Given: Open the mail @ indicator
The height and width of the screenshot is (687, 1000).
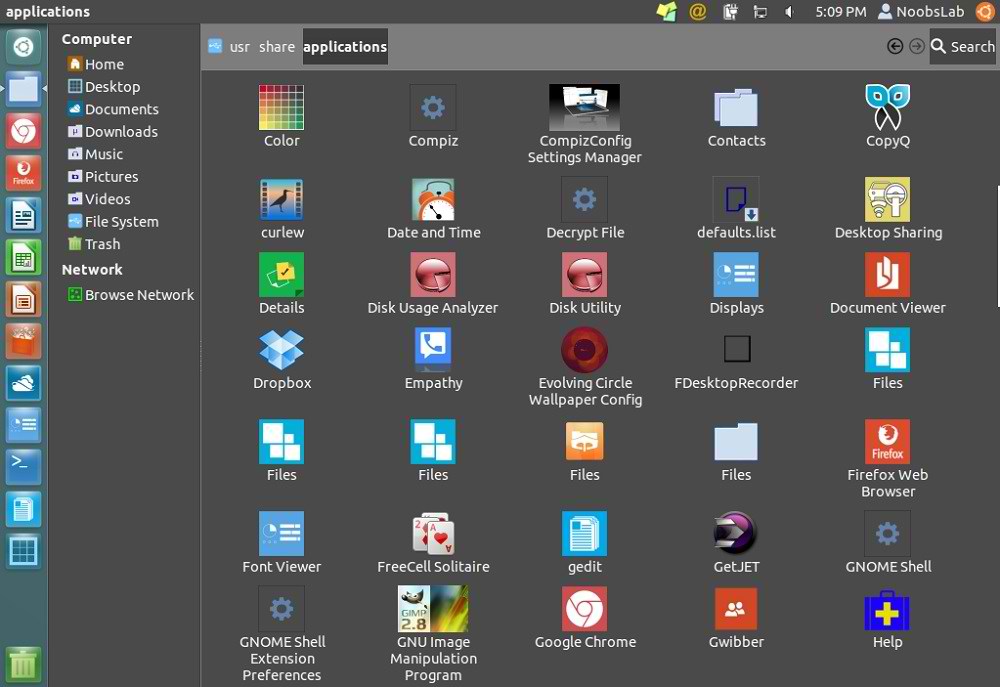Looking at the screenshot, I should click(x=698, y=11).
